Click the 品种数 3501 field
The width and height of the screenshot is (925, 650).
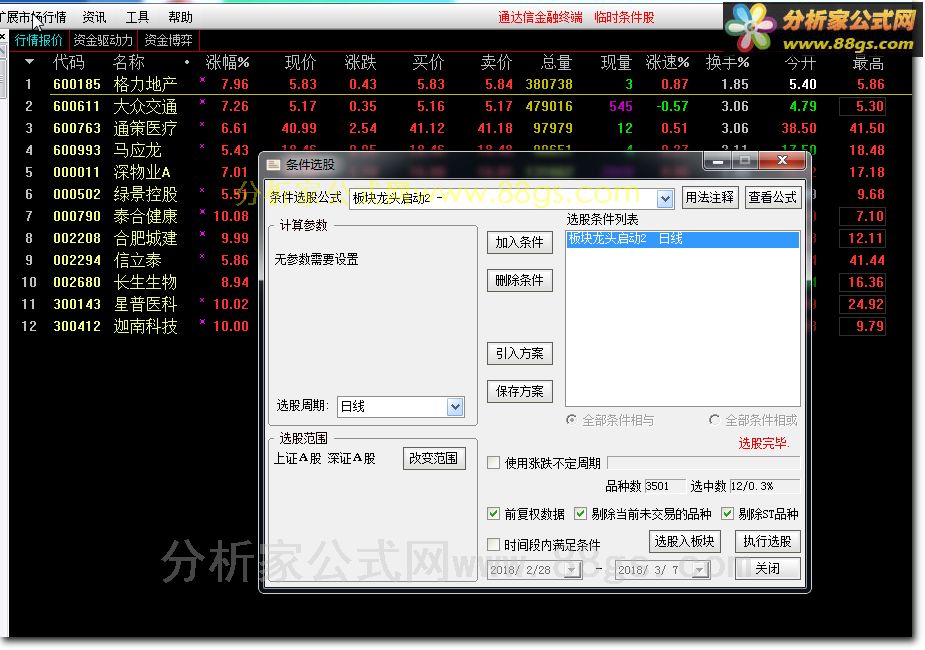pos(665,486)
